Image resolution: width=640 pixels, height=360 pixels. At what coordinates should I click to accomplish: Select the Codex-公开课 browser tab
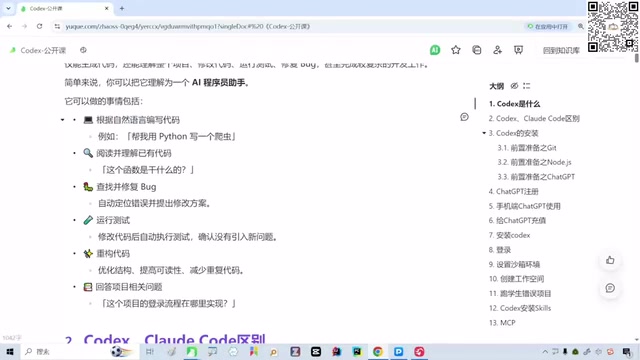[x=64, y=8]
